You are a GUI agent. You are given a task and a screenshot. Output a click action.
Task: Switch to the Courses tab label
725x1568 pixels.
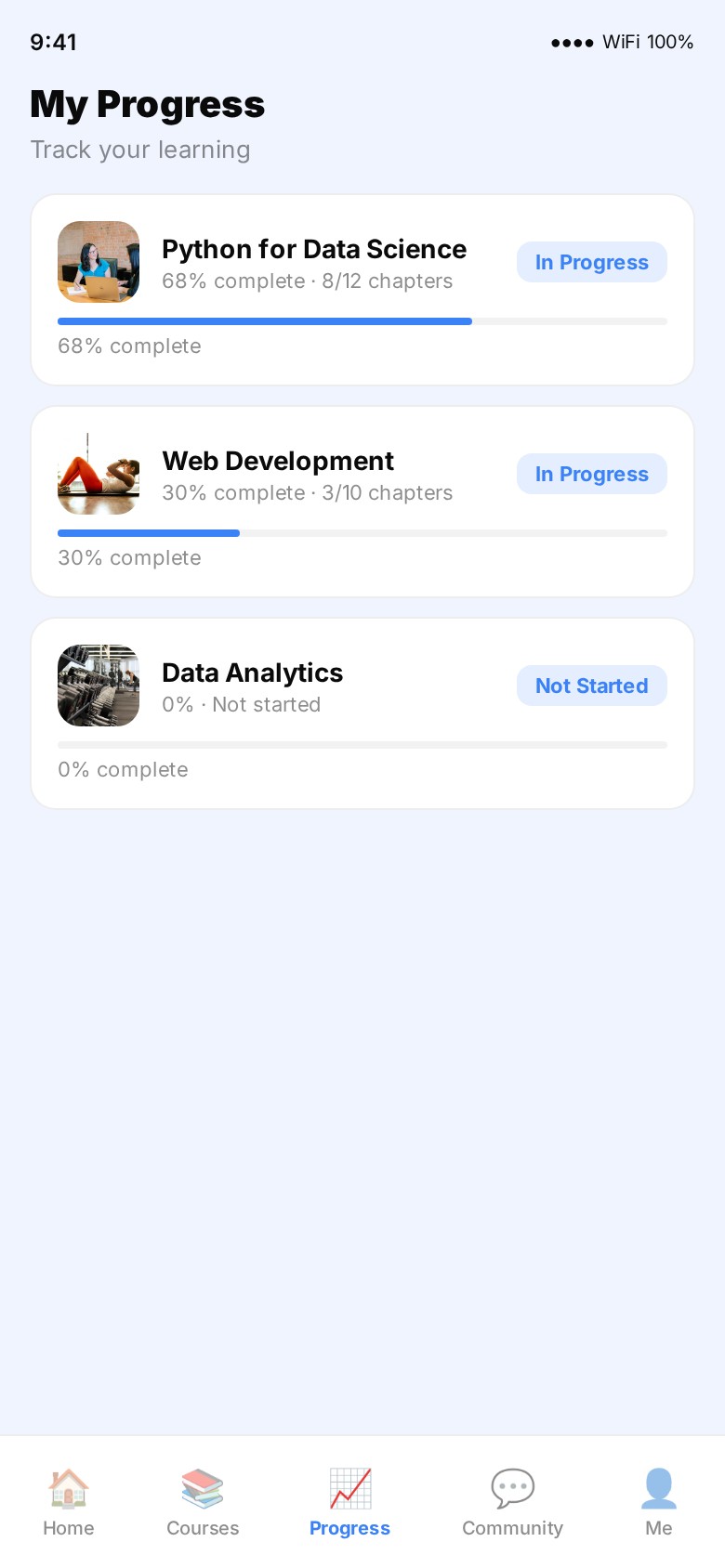[203, 1528]
